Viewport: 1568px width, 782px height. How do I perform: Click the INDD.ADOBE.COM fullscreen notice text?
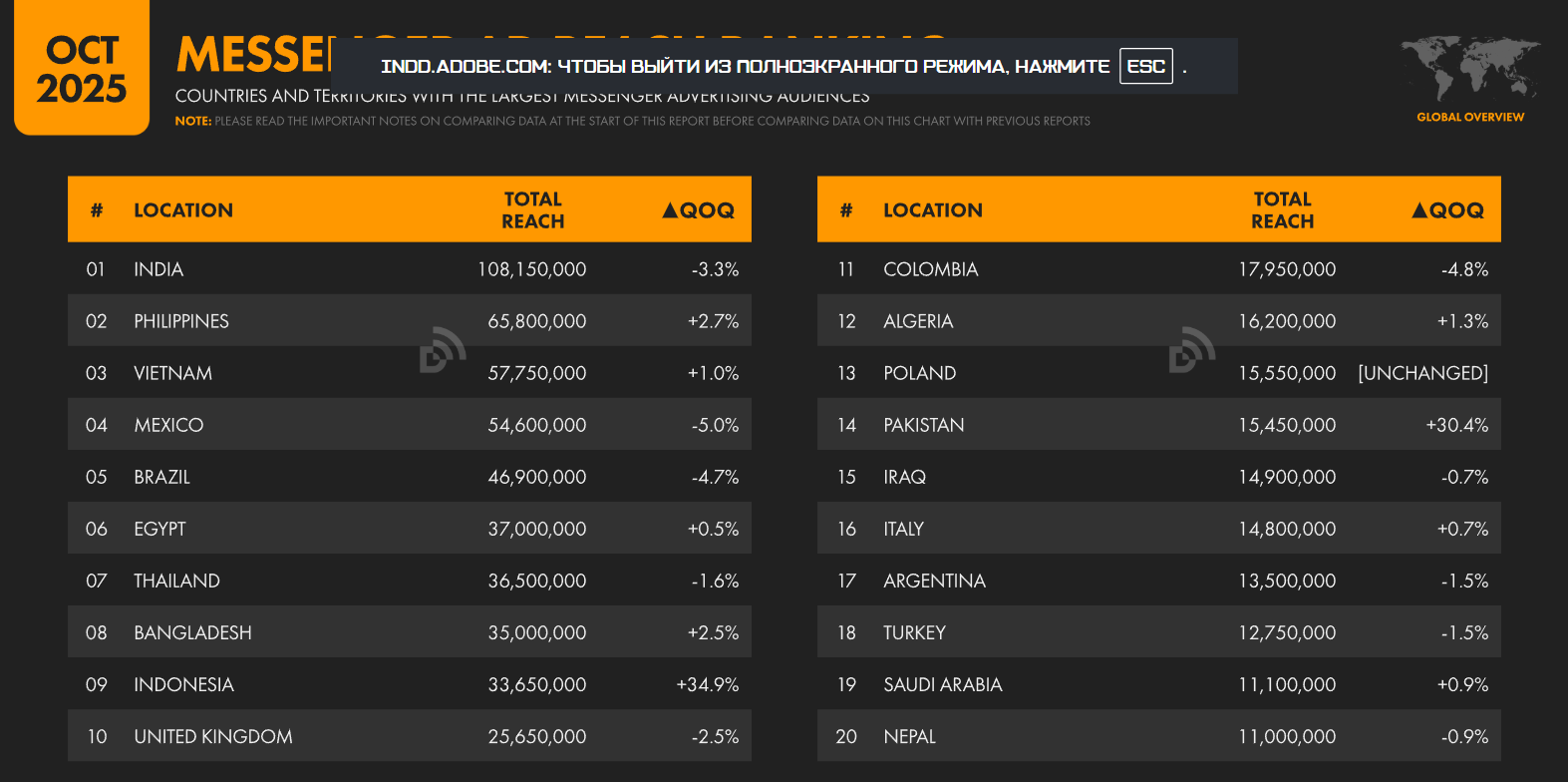(x=744, y=67)
